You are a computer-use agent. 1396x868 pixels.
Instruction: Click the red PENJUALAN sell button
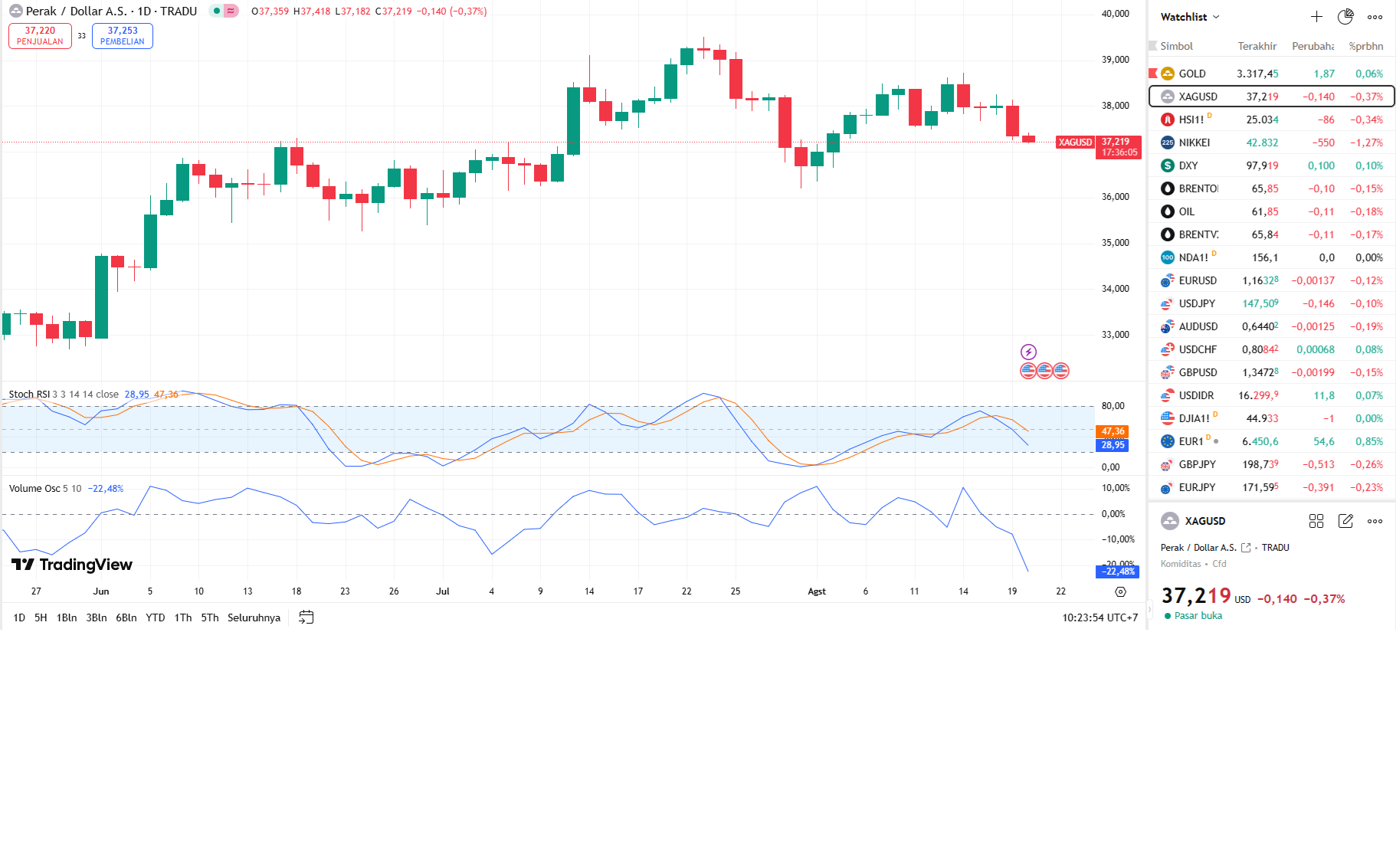point(40,36)
